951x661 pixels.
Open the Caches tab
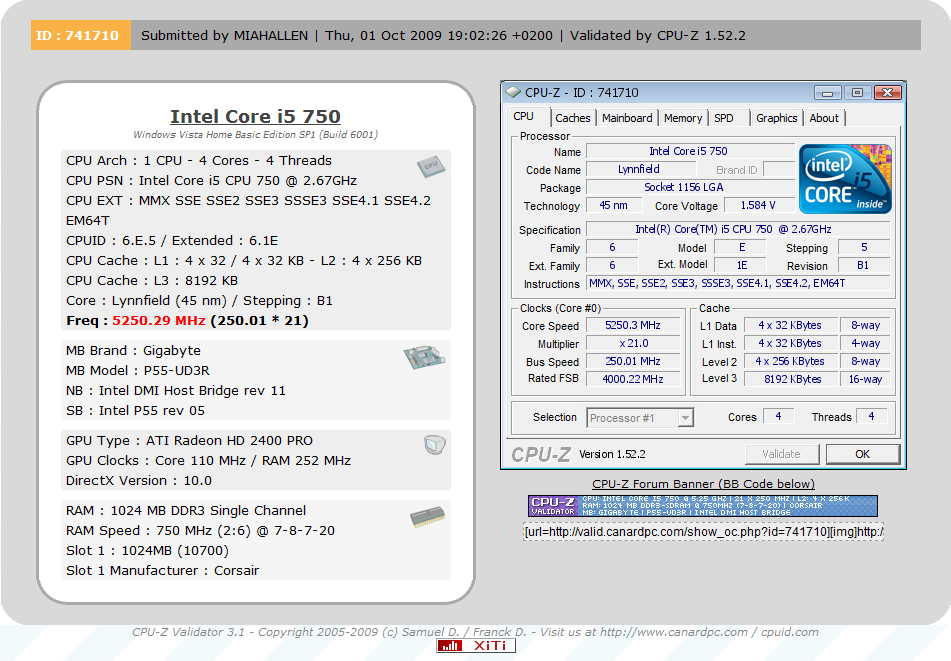573,118
